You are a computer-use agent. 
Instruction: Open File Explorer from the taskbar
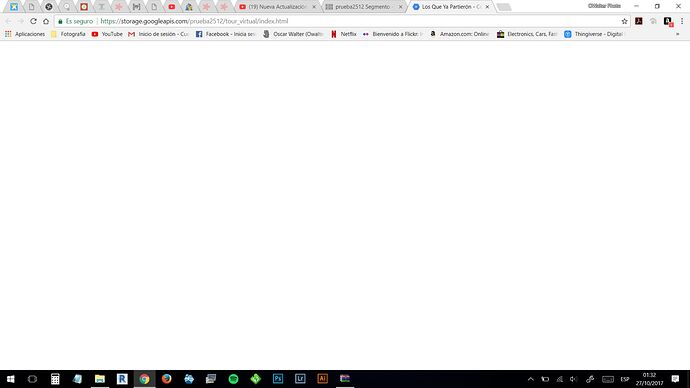coord(100,379)
